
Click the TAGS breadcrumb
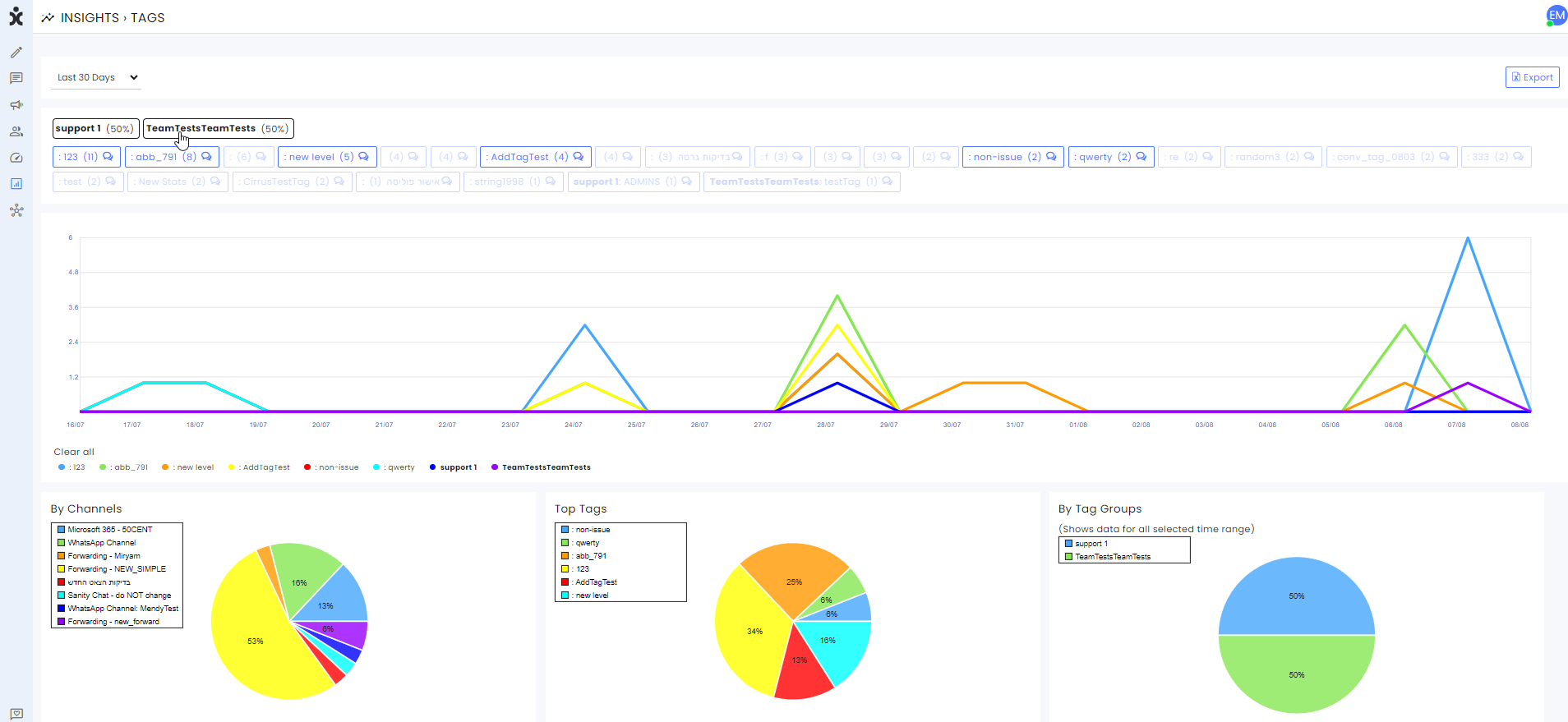[x=148, y=18]
